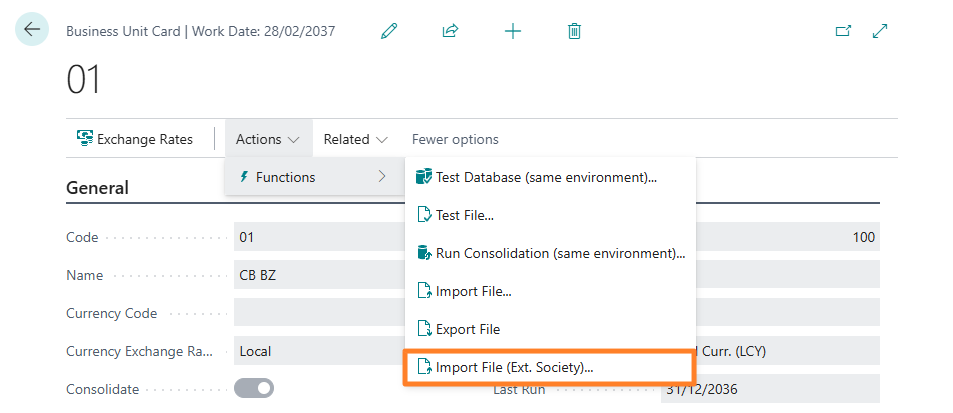Click the pencil edit icon
The image size is (953, 413).
pos(389,31)
